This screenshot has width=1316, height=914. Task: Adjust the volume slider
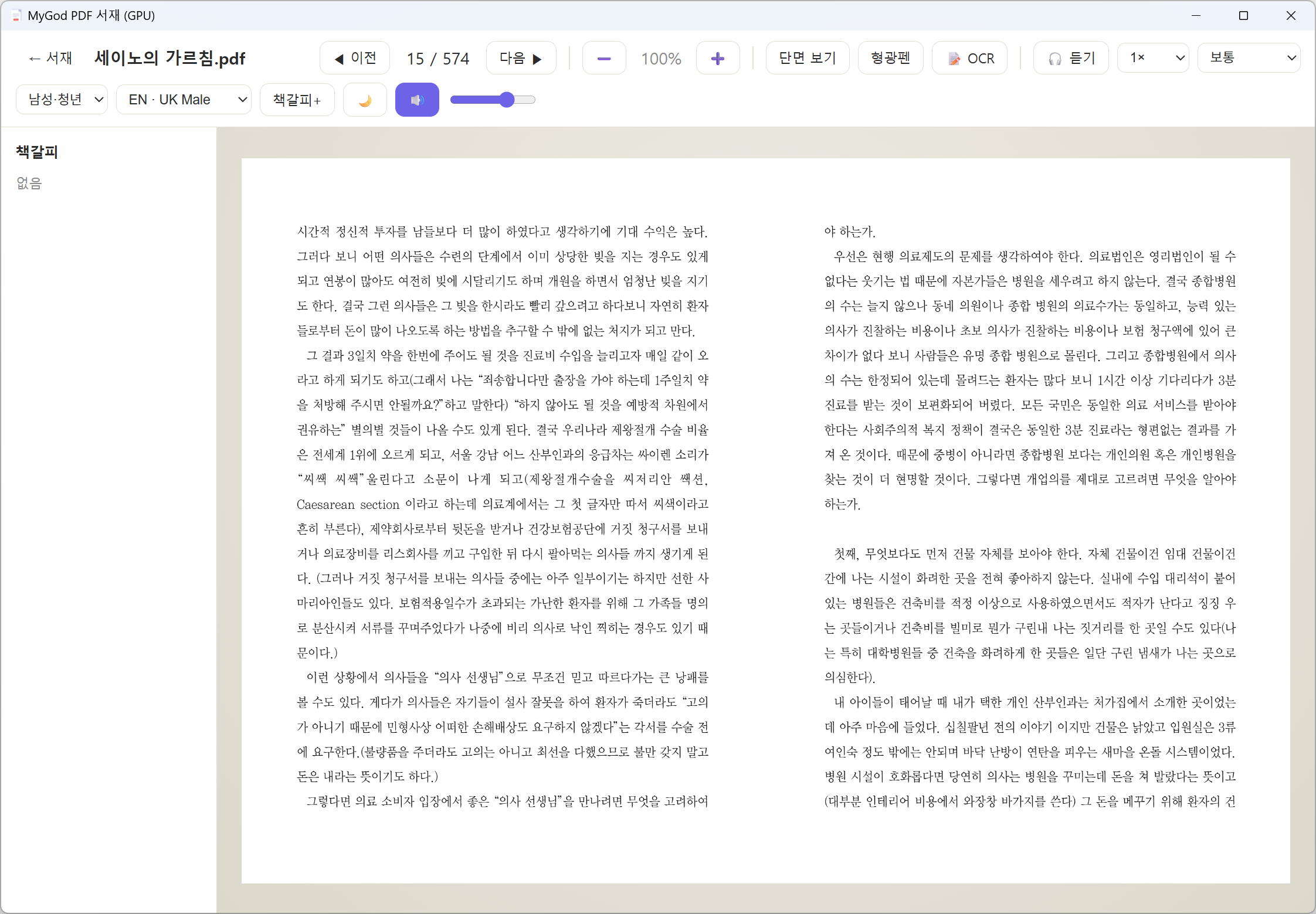click(493, 100)
